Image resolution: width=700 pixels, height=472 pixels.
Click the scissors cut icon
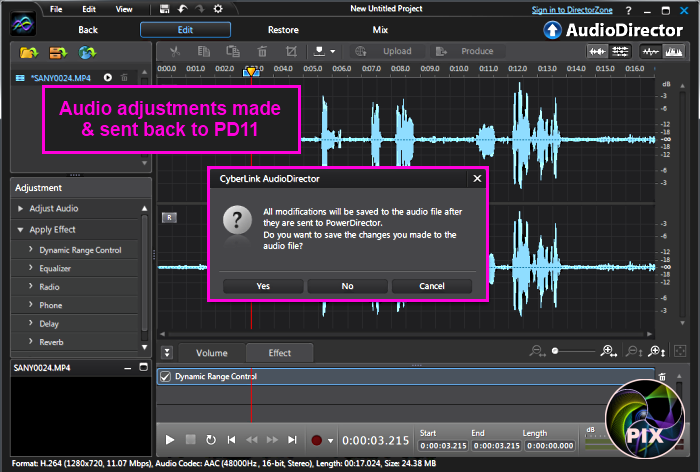click(175, 51)
